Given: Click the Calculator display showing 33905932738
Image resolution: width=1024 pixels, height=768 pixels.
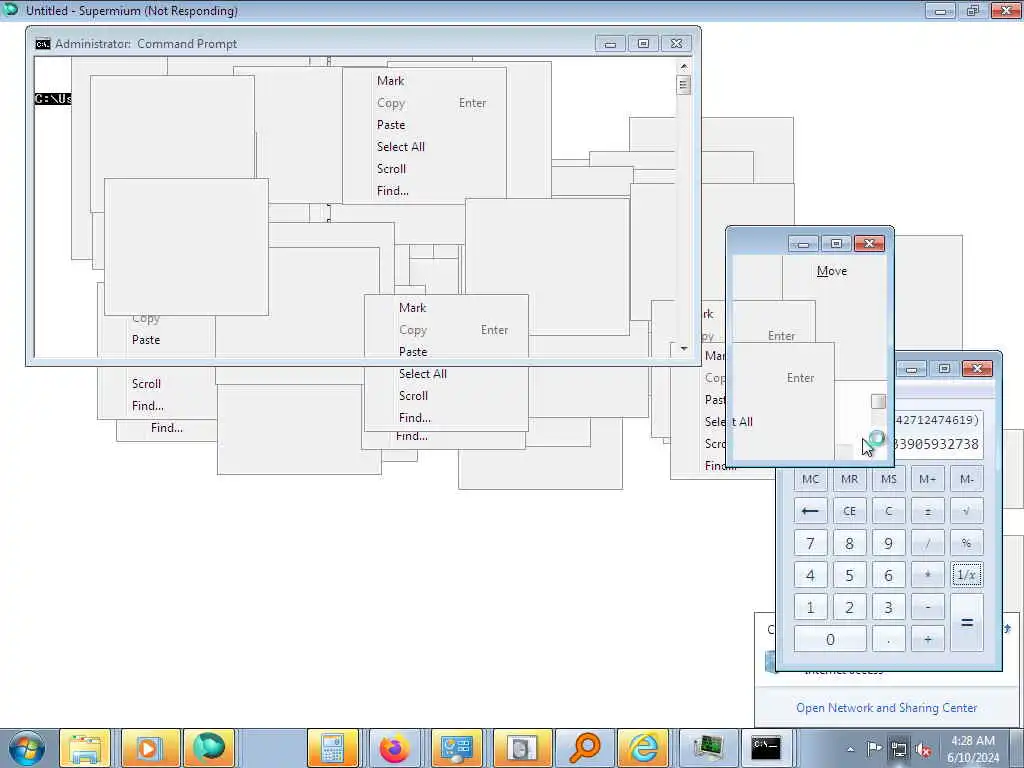Looking at the screenshot, I should (938, 433).
